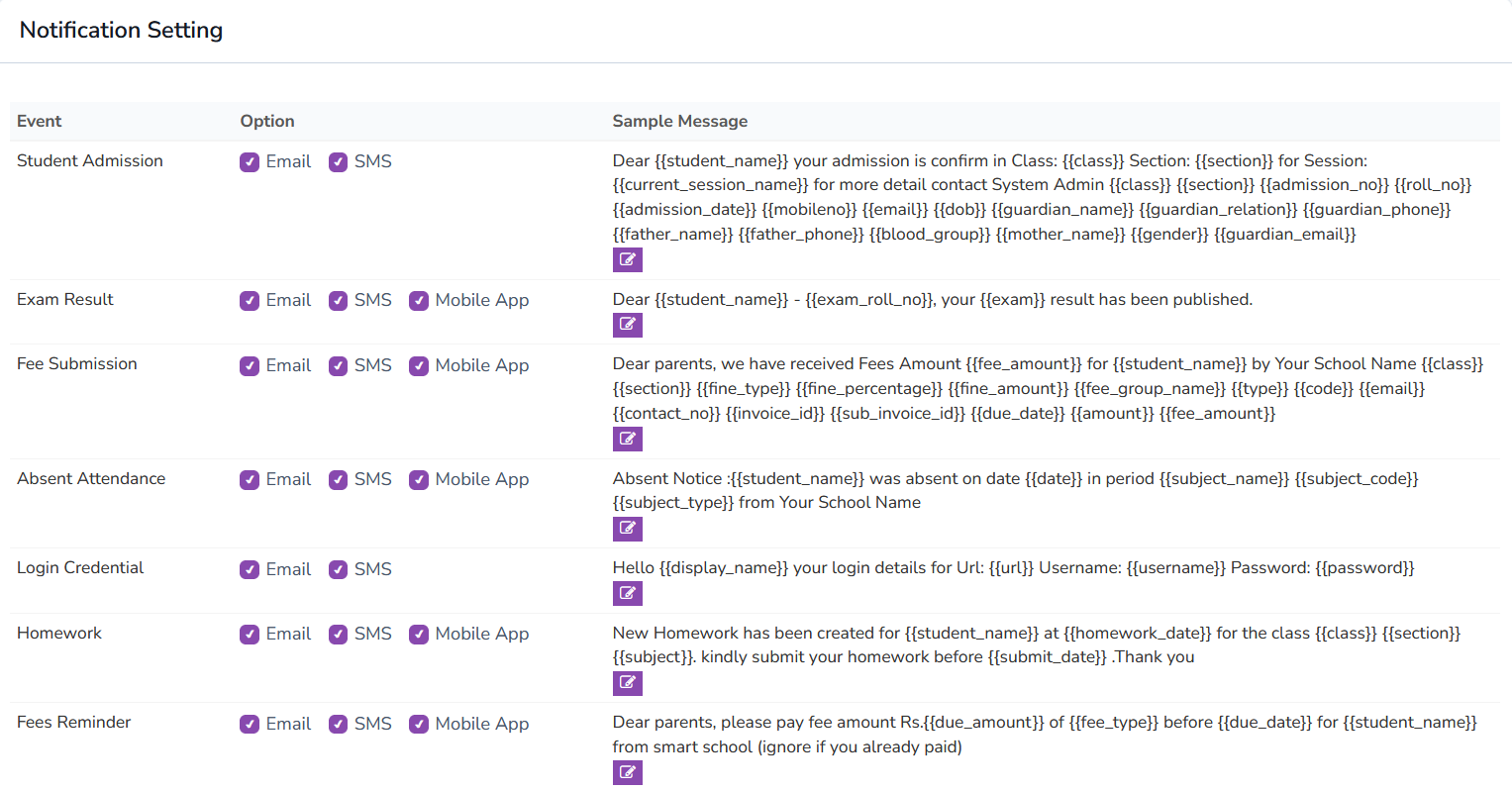
Task: Disable Mobile App for Exam Result
Action: (419, 301)
